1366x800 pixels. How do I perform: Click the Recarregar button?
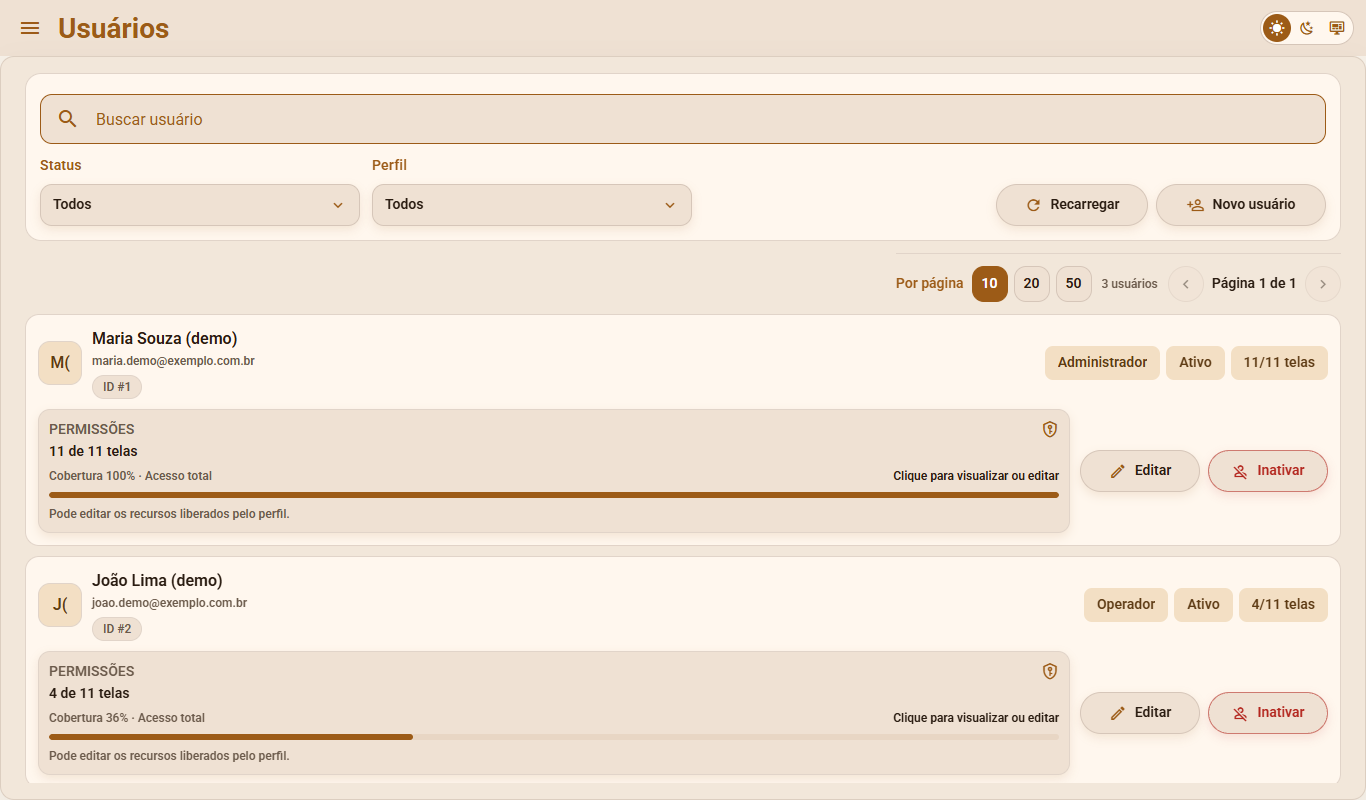(x=1072, y=205)
